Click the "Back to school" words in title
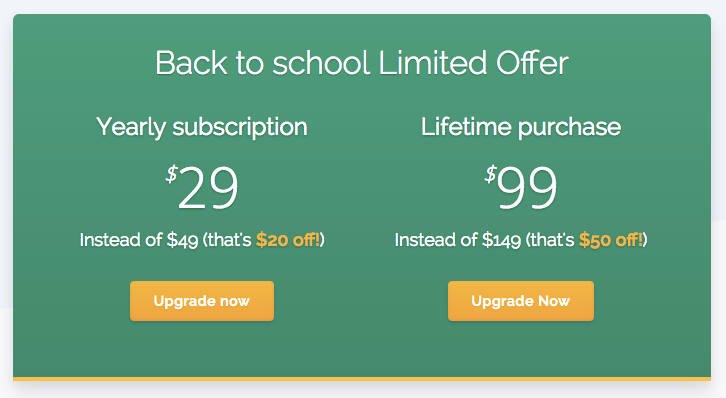This screenshot has width=726, height=398. (263, 63)
